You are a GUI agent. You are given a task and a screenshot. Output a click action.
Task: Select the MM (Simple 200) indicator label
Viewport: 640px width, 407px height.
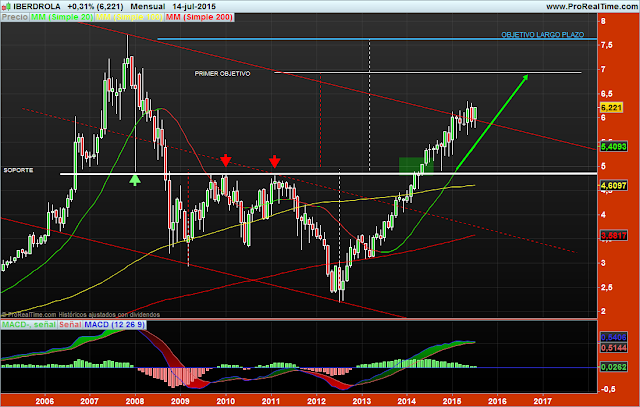tap(199, 17)
